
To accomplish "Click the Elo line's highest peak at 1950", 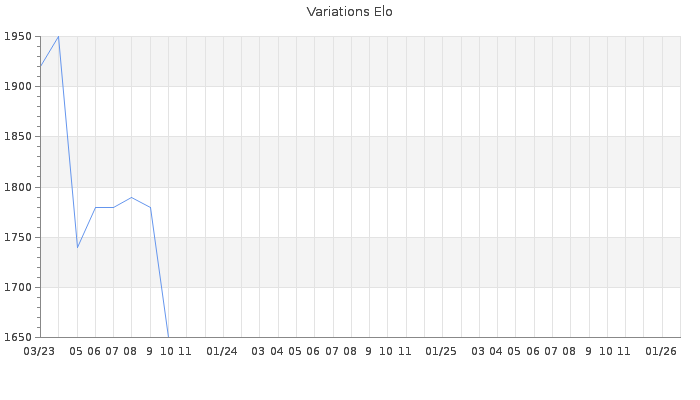I will [58, 36].
